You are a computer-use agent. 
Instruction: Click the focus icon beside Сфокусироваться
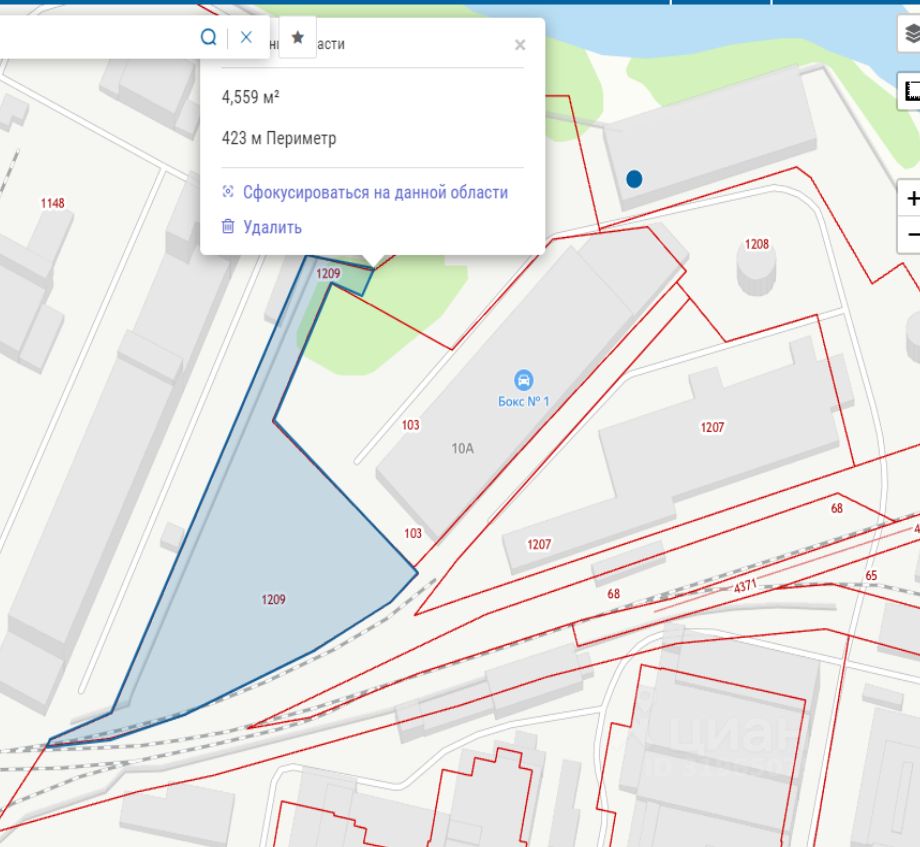[228, 192]
